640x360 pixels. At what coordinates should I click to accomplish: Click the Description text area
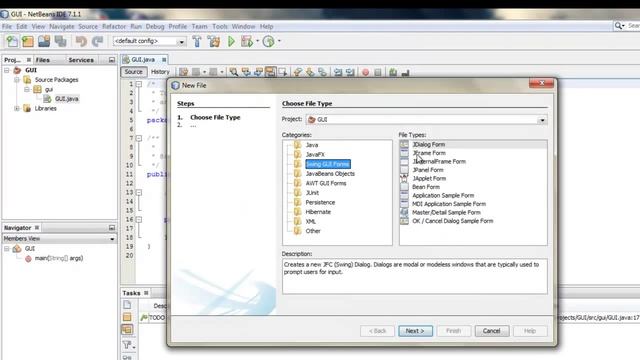pos(414,276)
